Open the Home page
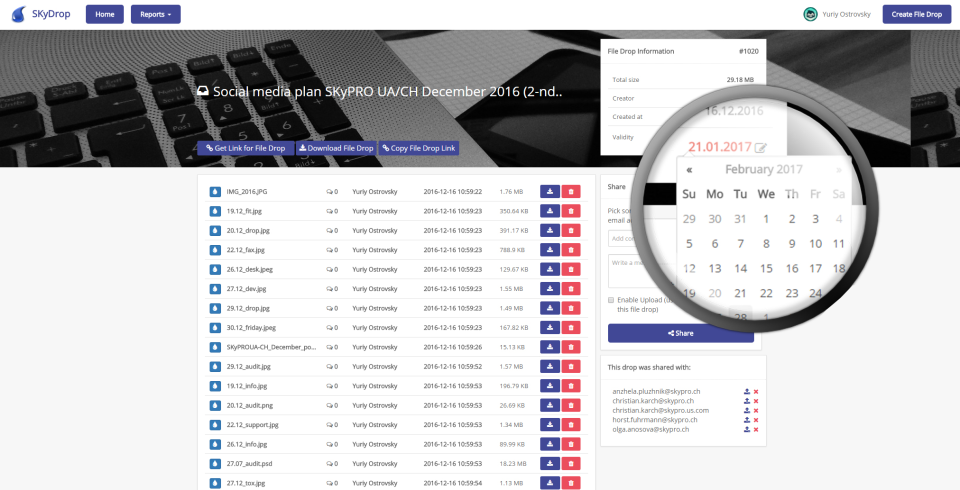Screen dimensions: 960x490 (x=105, y=14)
